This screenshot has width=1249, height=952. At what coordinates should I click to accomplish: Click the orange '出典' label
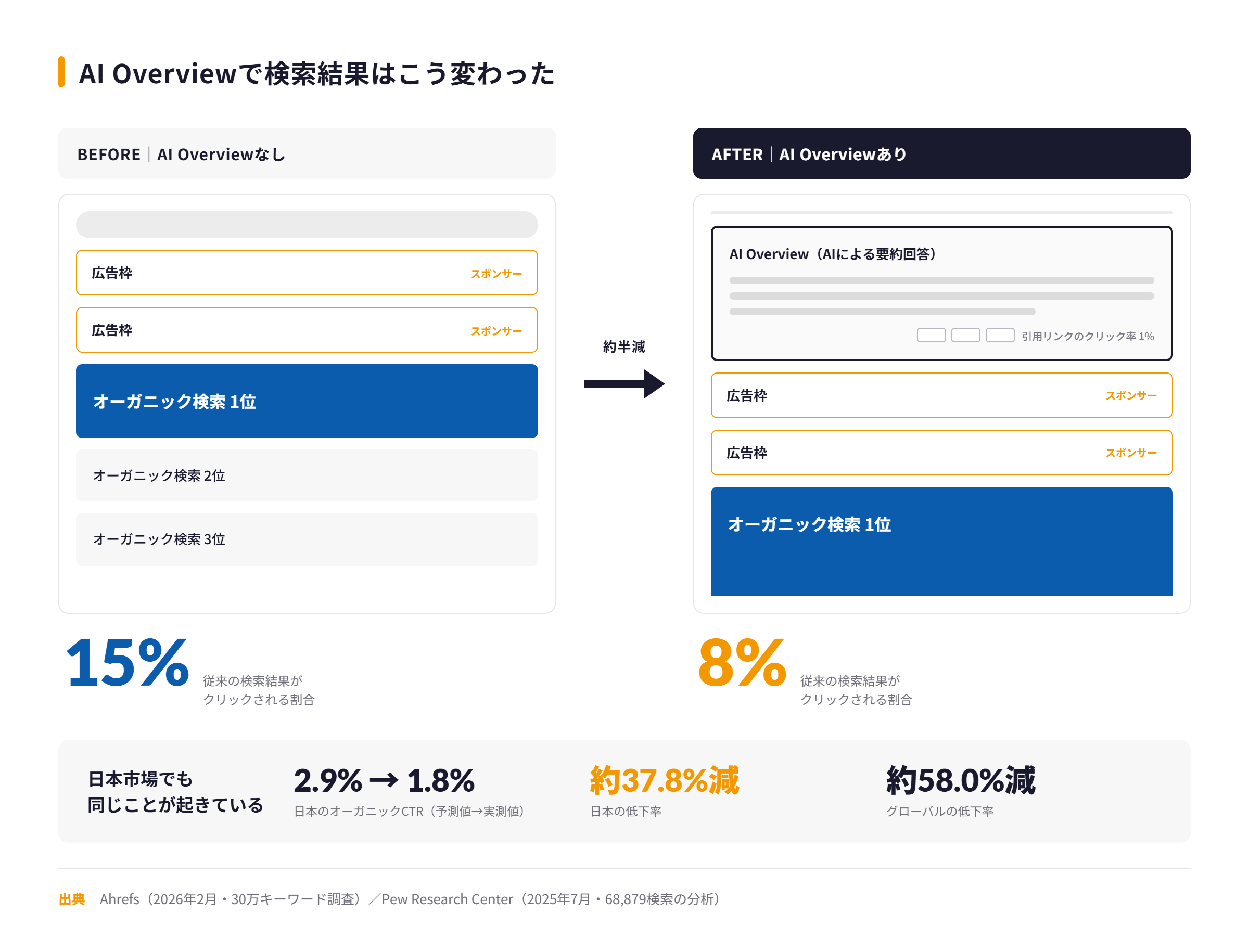point(72,899)
